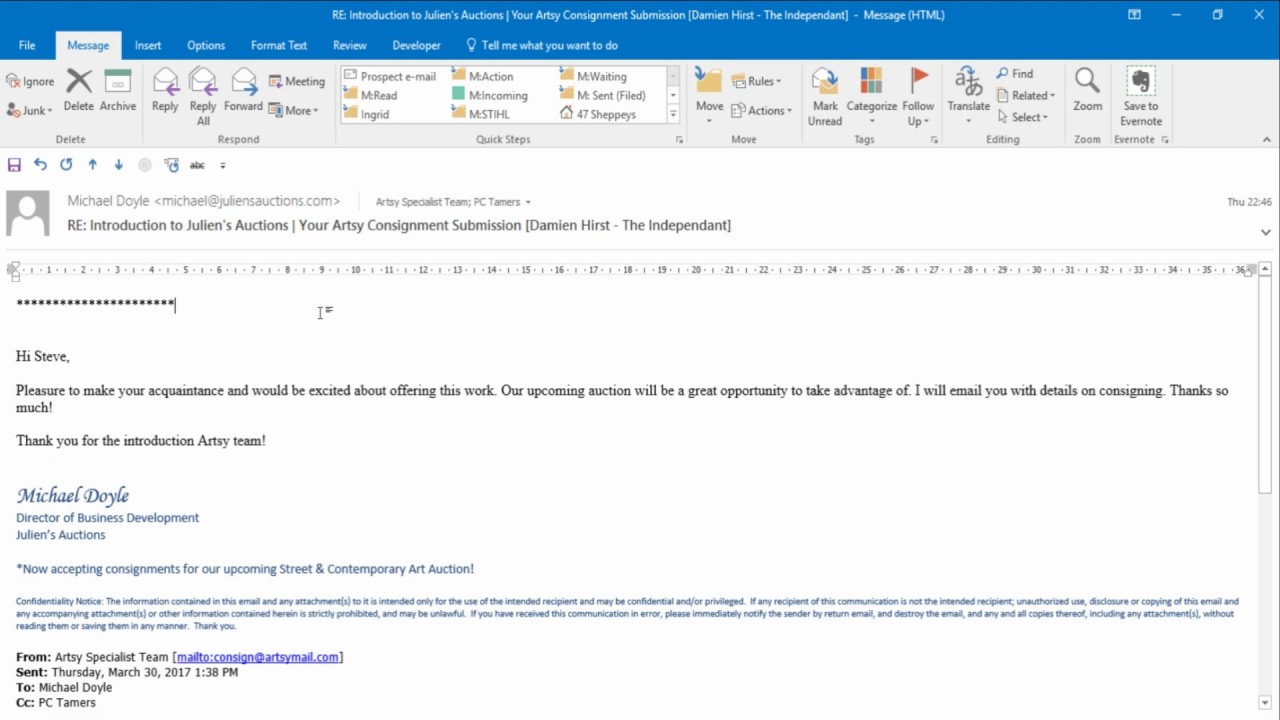Viewport: 1280px width, 720px height.
Task: Customize Quick Access Toolbar dropdown arrow
Action: [223, 165]
